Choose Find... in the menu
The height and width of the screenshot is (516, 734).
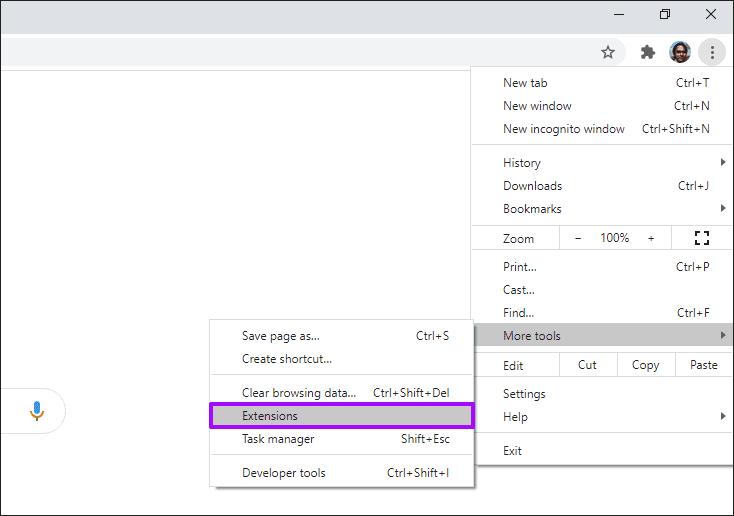coord(602,313)
